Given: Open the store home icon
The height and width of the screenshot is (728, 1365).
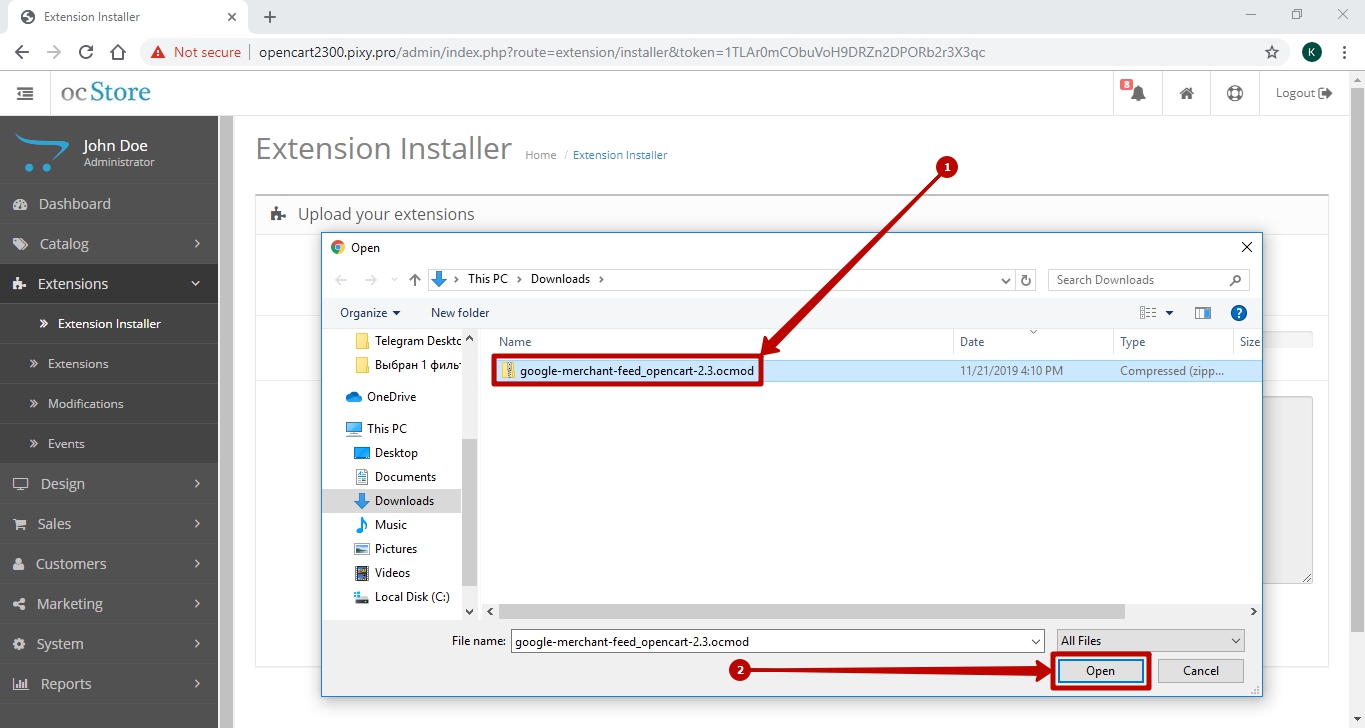Looking at the screenshot, I should (x=1186, y=93).
